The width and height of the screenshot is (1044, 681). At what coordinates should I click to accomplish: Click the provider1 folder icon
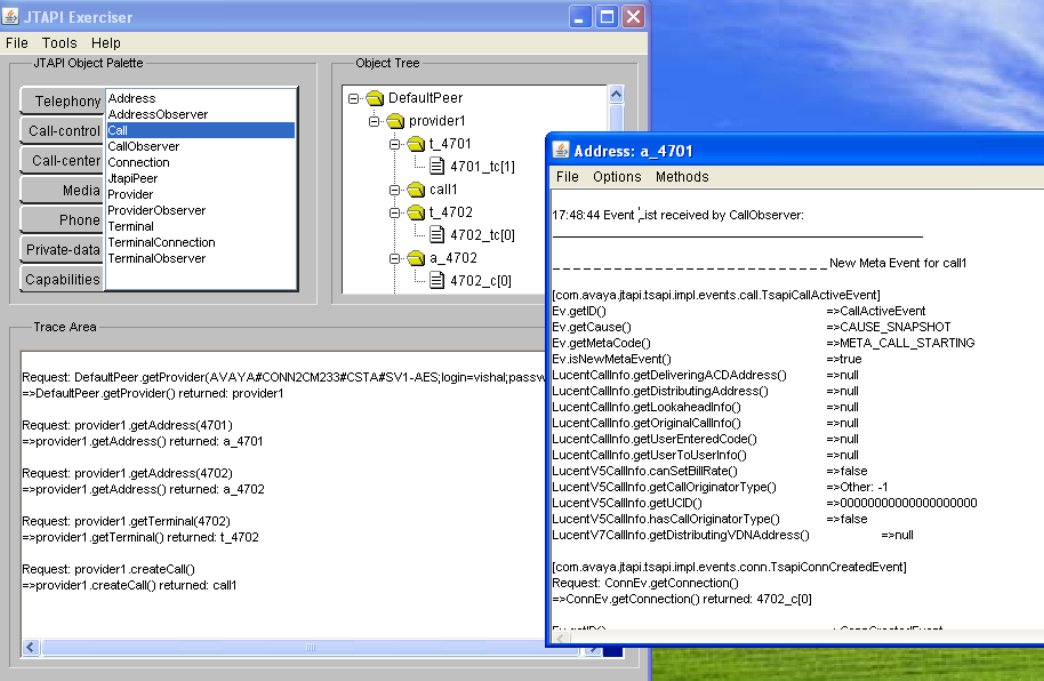click(x=395, y=121)
